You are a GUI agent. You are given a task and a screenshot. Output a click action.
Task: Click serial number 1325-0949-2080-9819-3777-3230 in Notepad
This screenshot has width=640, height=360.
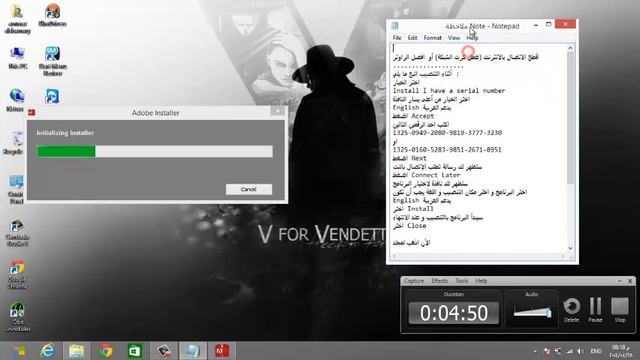447,133
